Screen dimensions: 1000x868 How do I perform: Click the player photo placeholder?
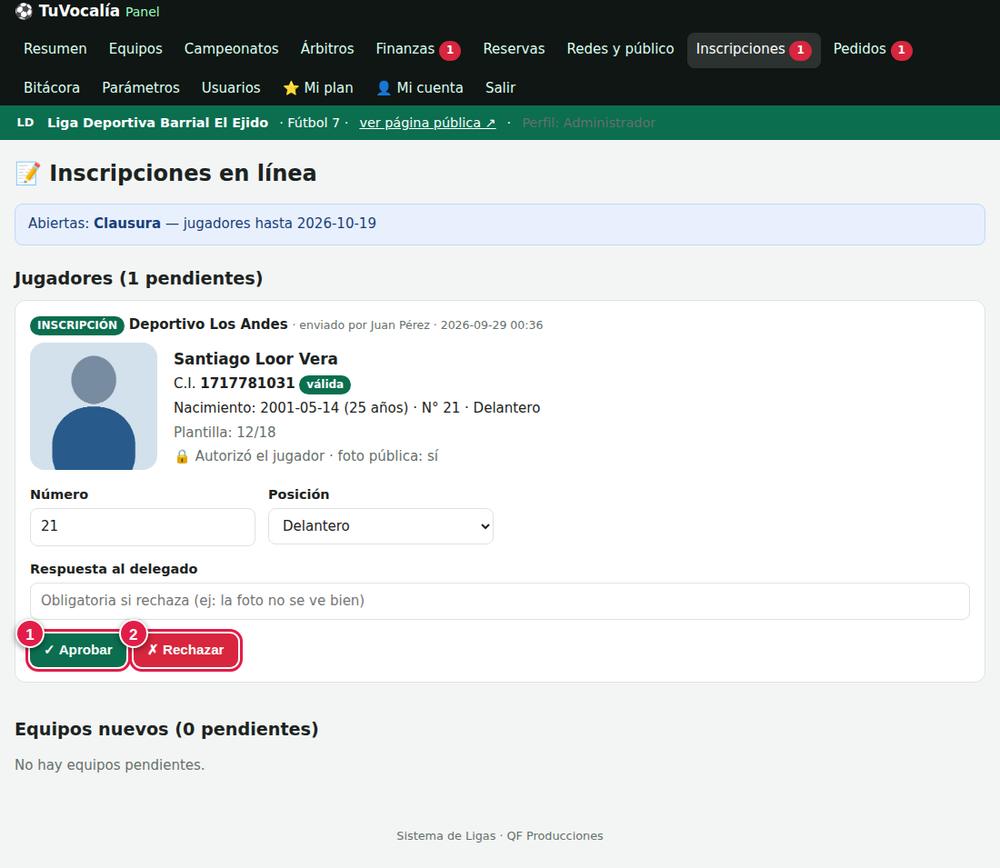(x=94, y=406)
